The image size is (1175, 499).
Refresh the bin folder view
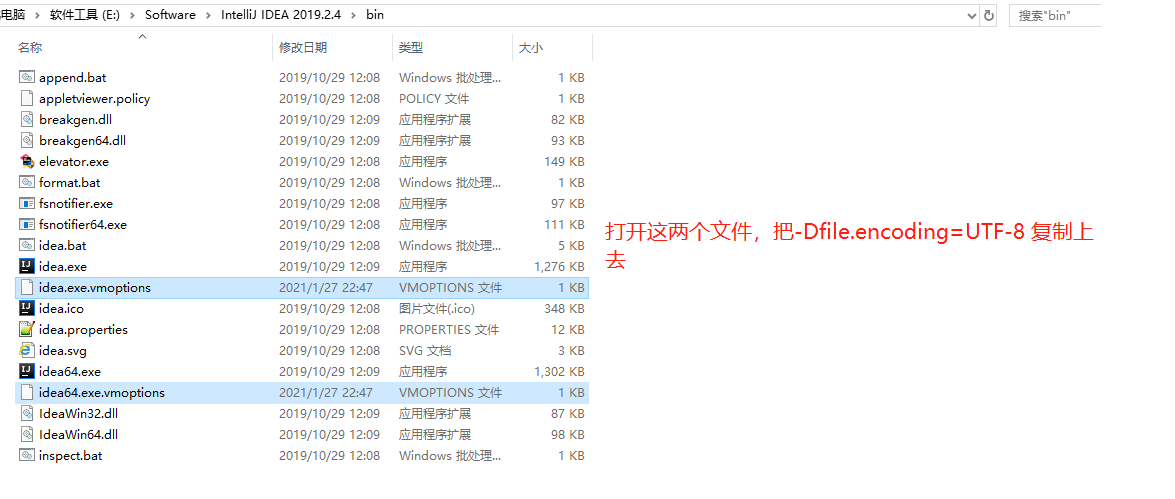click(989, 15)
